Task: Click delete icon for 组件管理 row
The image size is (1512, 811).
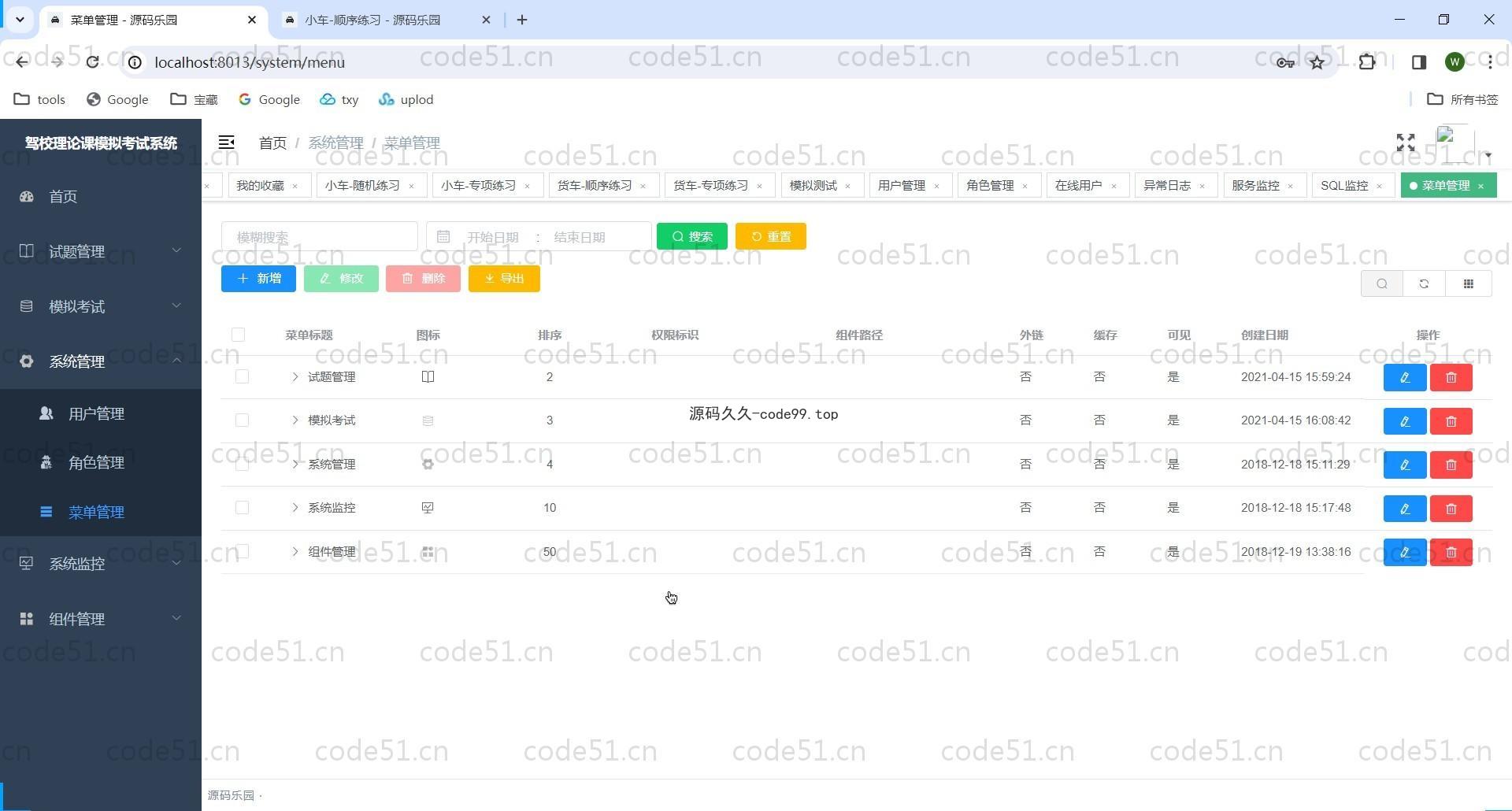Action: tap(1451, 552)
